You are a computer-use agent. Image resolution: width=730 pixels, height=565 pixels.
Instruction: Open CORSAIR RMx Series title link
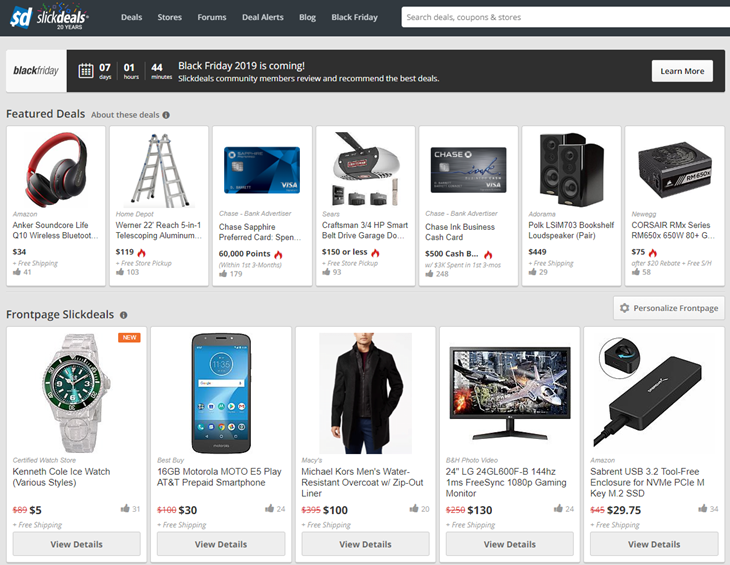click(673, 230)
